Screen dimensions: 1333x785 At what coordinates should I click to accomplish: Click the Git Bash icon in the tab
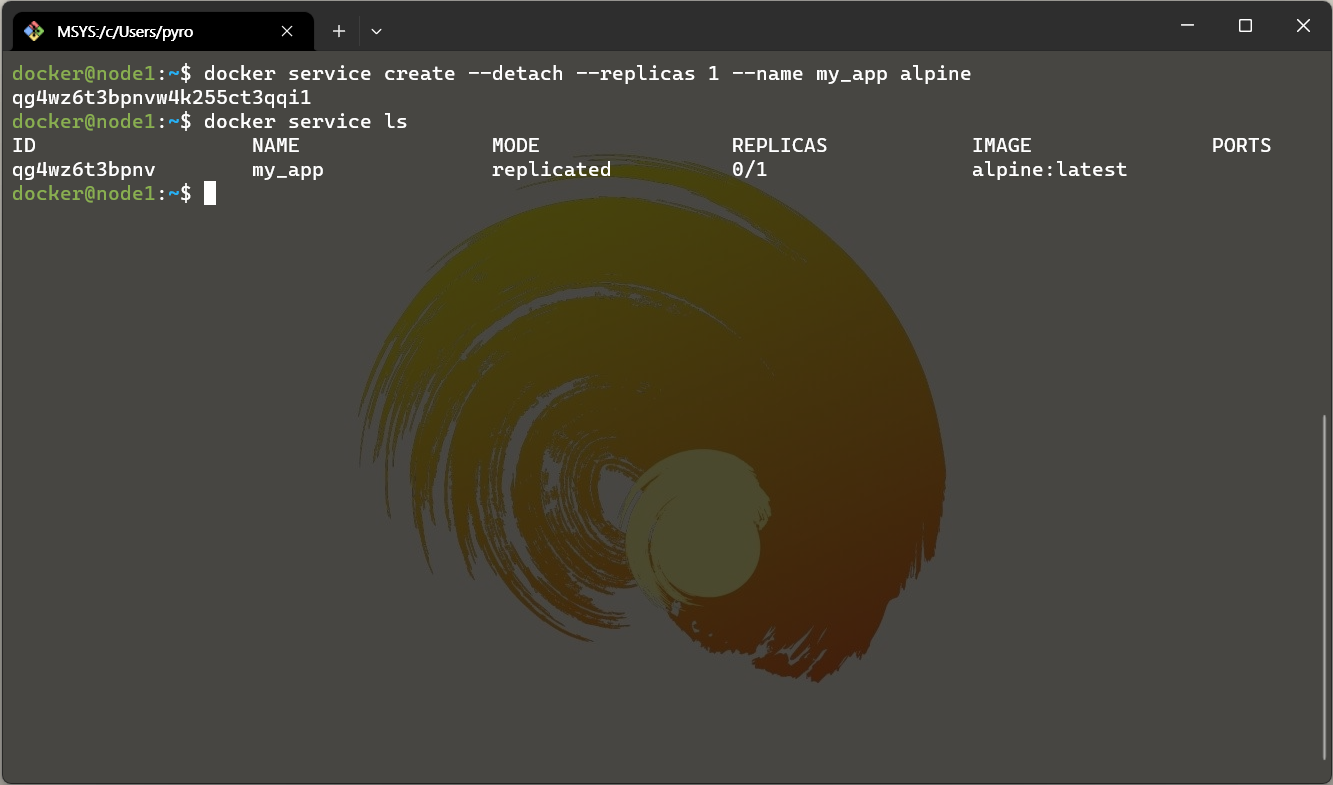pyautogui.click(x=33, y=31)
